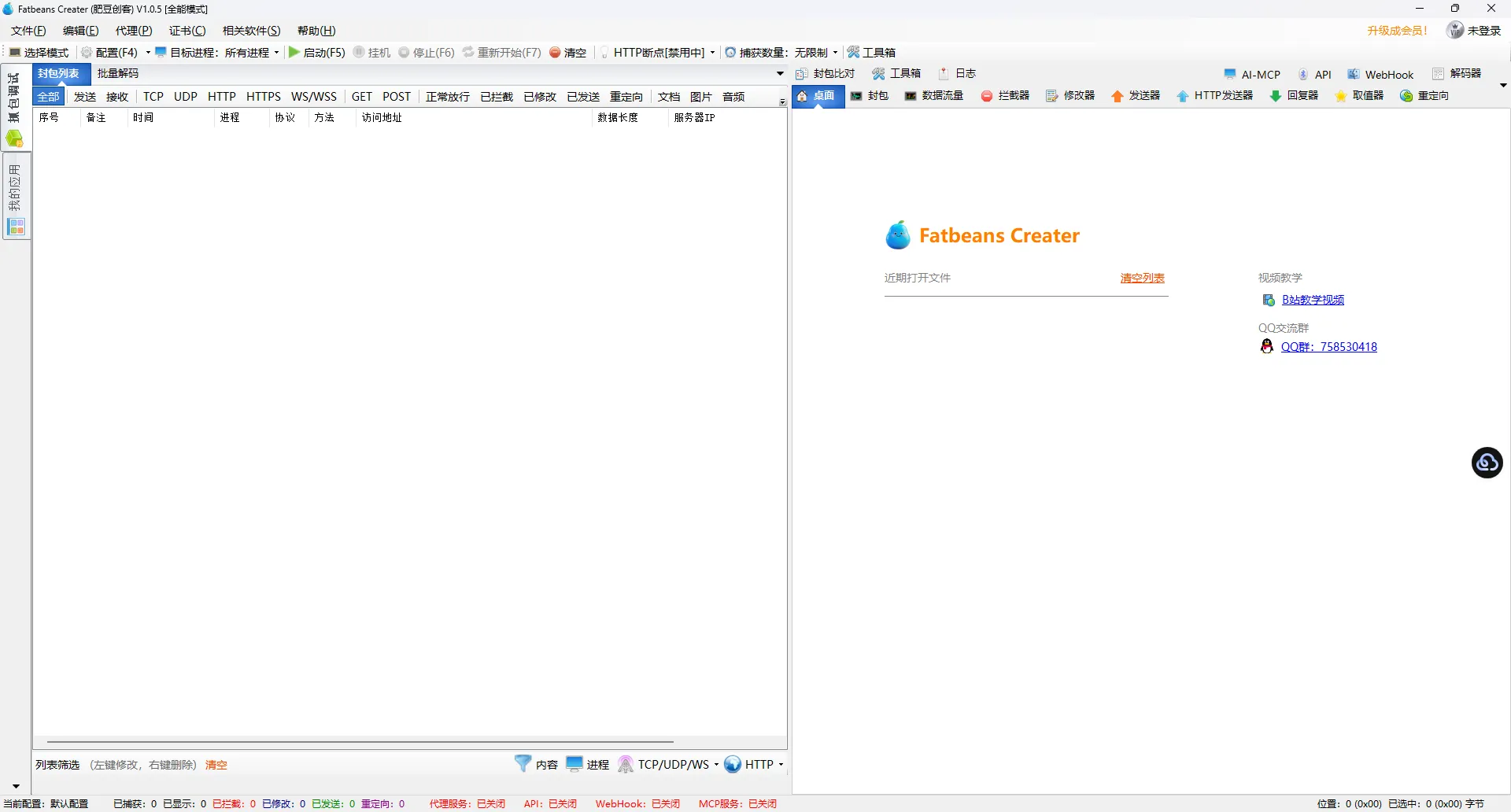
Task: Switch to the 数据流量 tab
Action: click(934, 96)
